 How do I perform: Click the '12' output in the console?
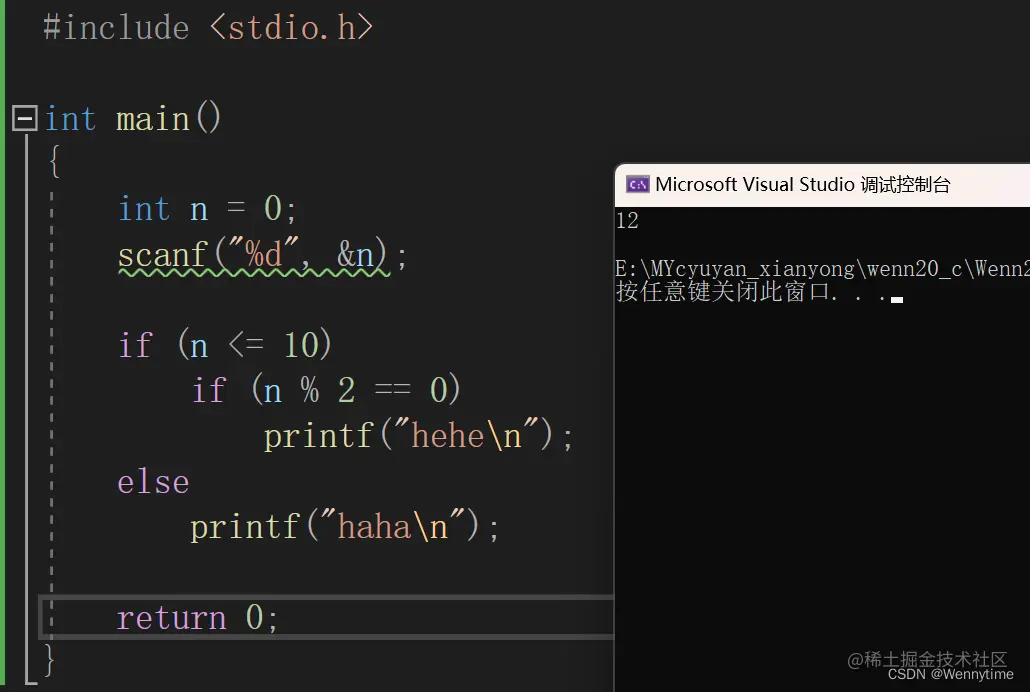[627, 220]
